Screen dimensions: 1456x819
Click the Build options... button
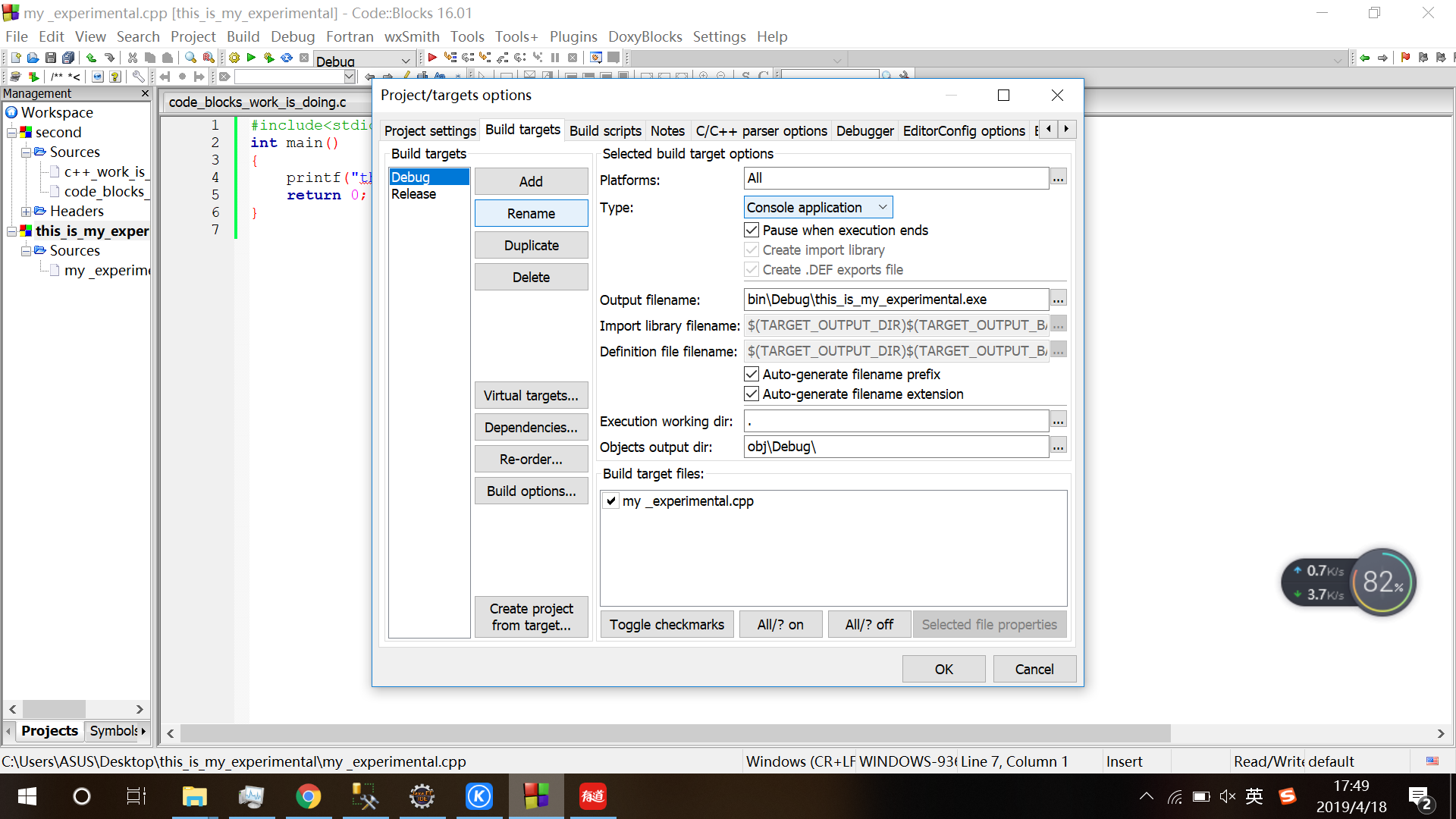531,491
